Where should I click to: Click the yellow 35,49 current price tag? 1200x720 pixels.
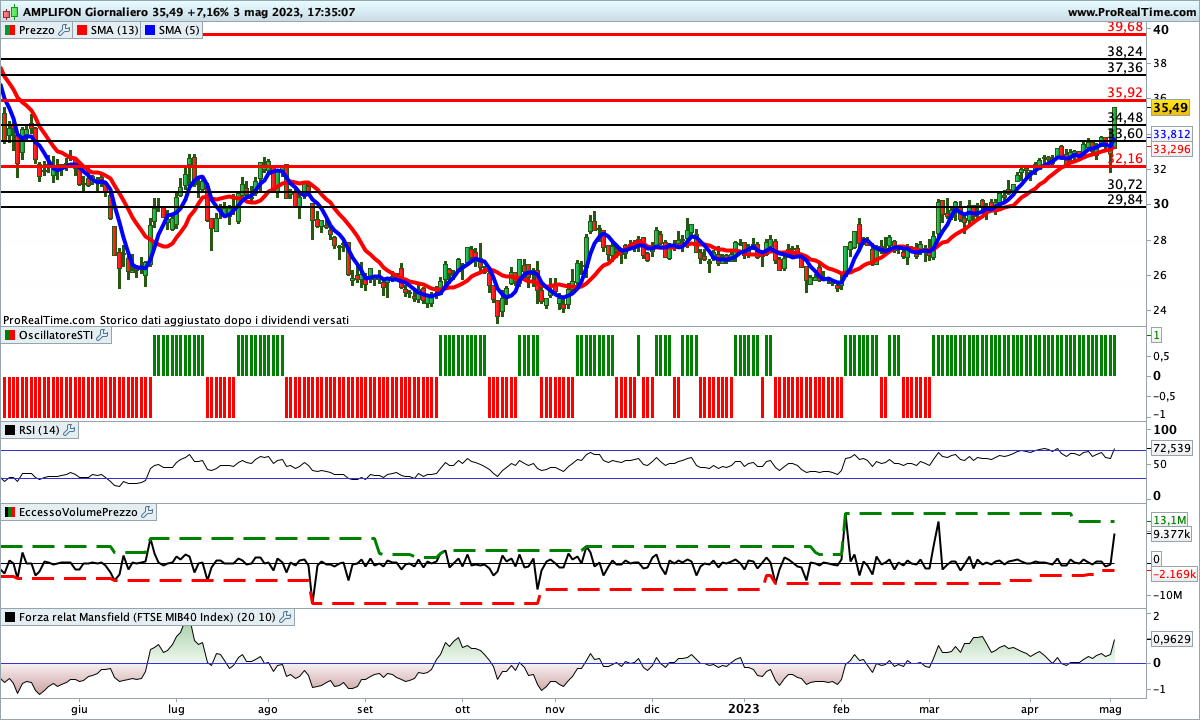(x=1170, y=107)
